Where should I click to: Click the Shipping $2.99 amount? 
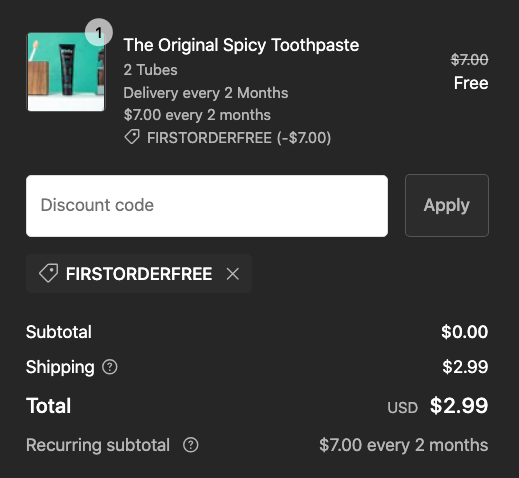[x=465, y=367]
